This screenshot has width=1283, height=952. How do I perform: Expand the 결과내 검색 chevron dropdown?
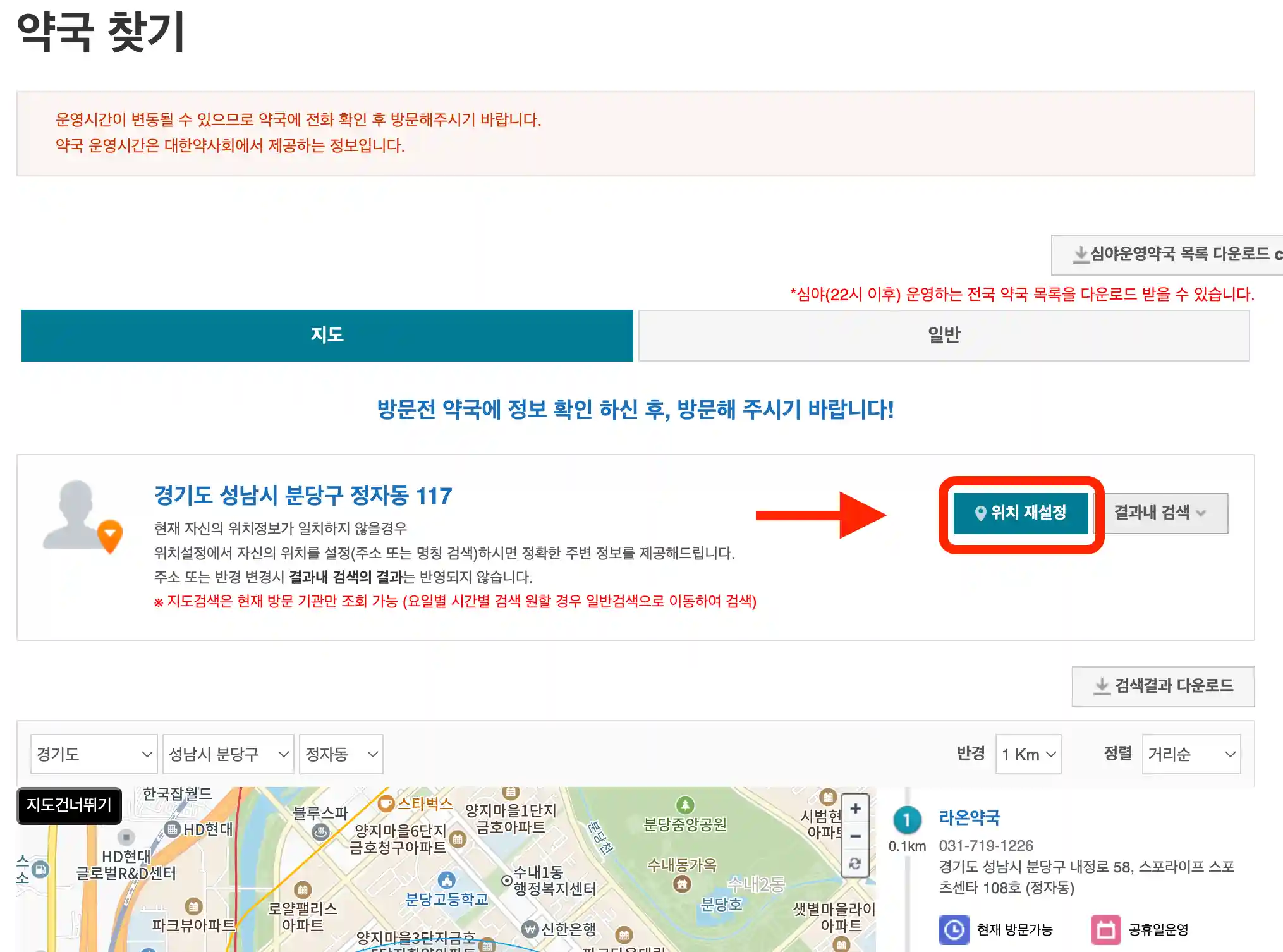(1201, 513)
